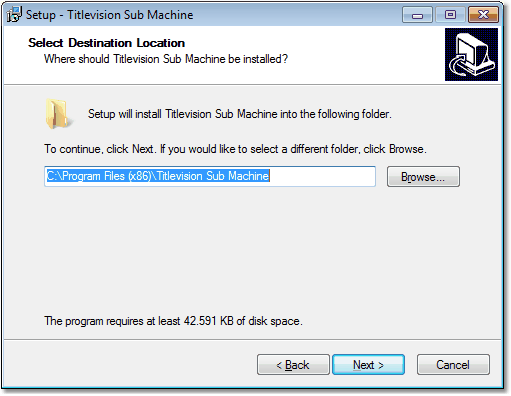Click the 'Where should Titlevision Sub Machine be installed?' text

(x=166, y=59)
